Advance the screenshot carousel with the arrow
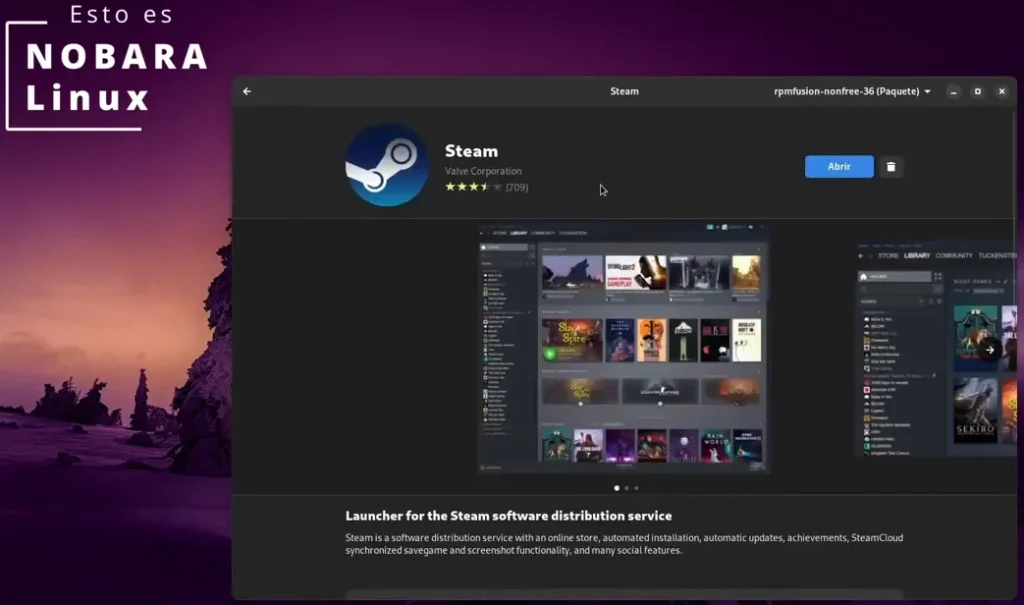The width and height of the screenshot is (1024, 605). 990,350
